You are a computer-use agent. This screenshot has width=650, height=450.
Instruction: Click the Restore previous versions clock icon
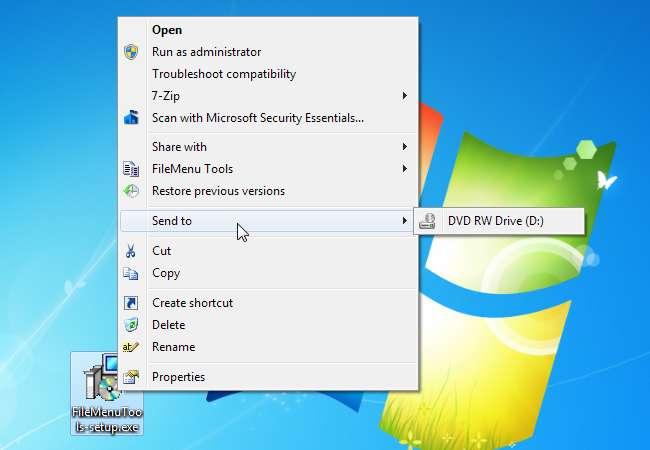(x=131, y=191)
